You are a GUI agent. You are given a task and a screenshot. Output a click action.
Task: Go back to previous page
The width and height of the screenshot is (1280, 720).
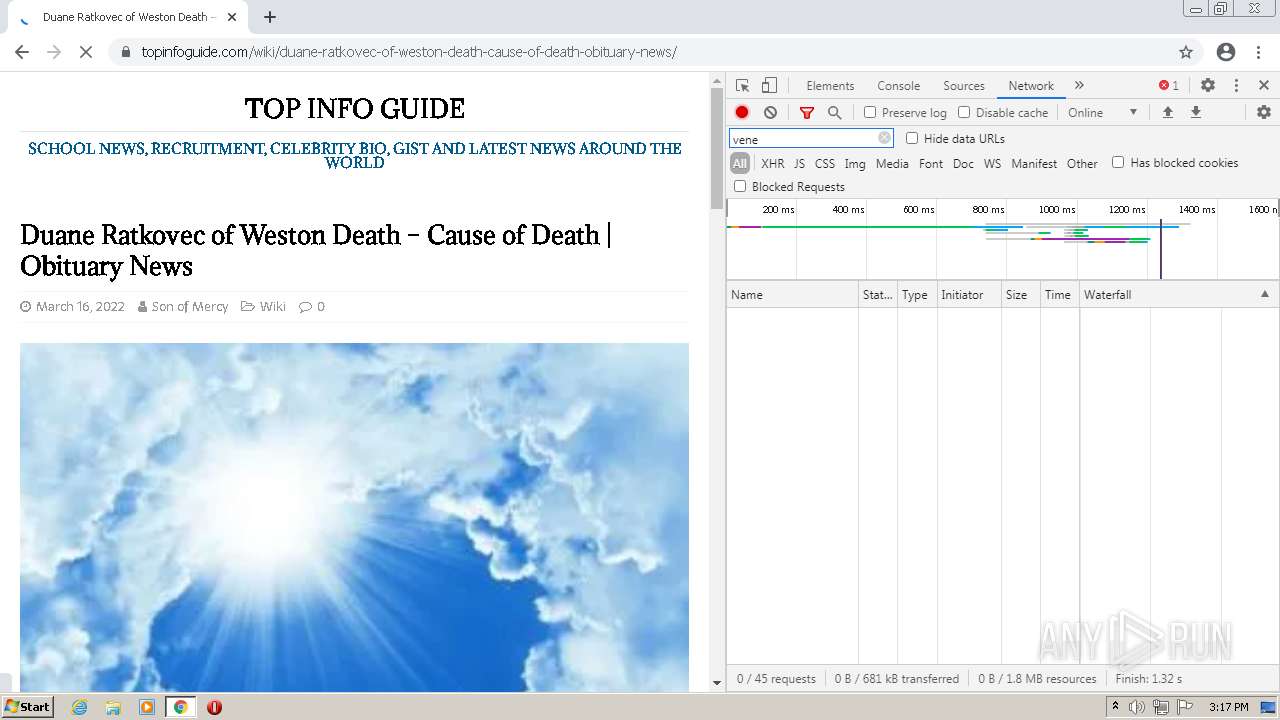tap(22, 52)
